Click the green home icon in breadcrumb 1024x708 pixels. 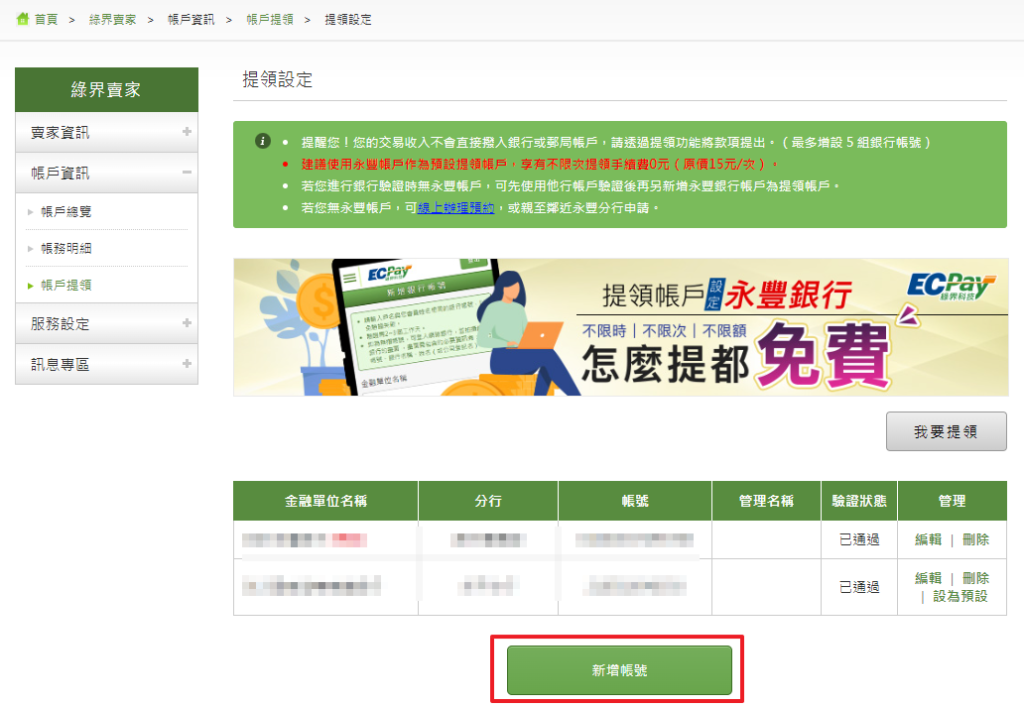pos(23,19)
